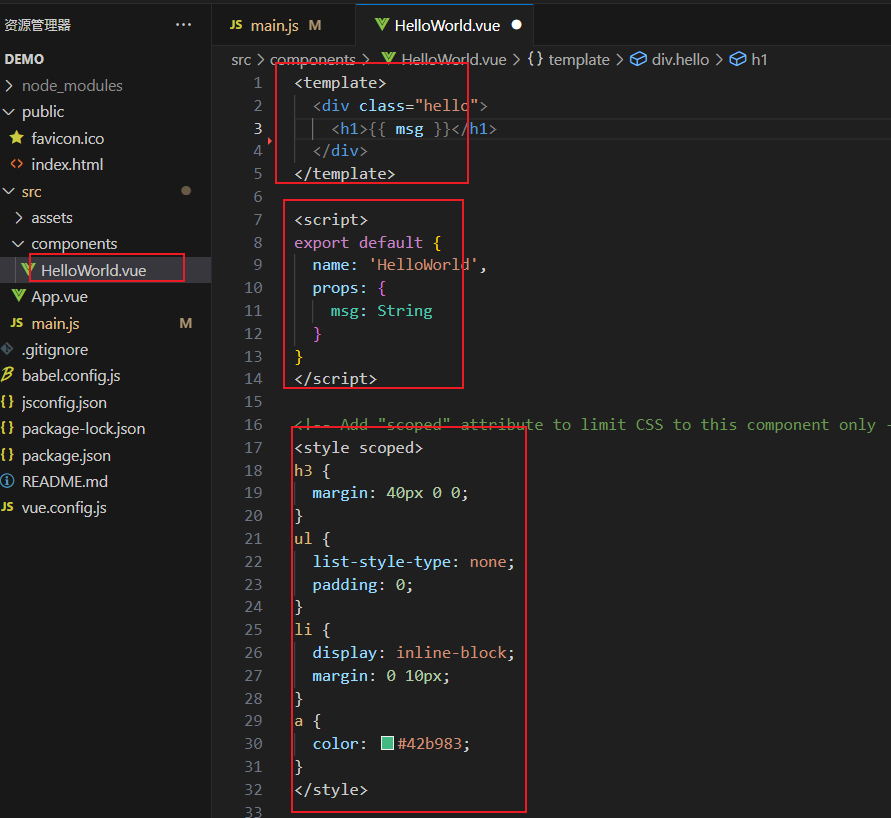
Task: Open the explorer more actions ellipsis menu
Action: (183, 24)
